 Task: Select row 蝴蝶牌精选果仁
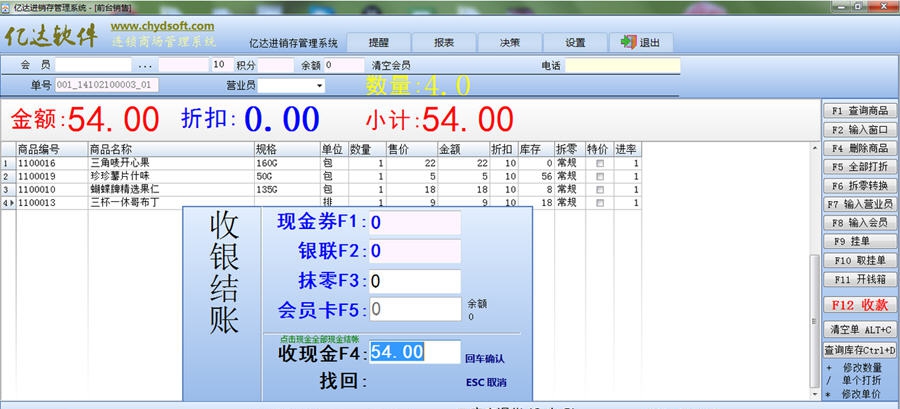pos(321,190)
